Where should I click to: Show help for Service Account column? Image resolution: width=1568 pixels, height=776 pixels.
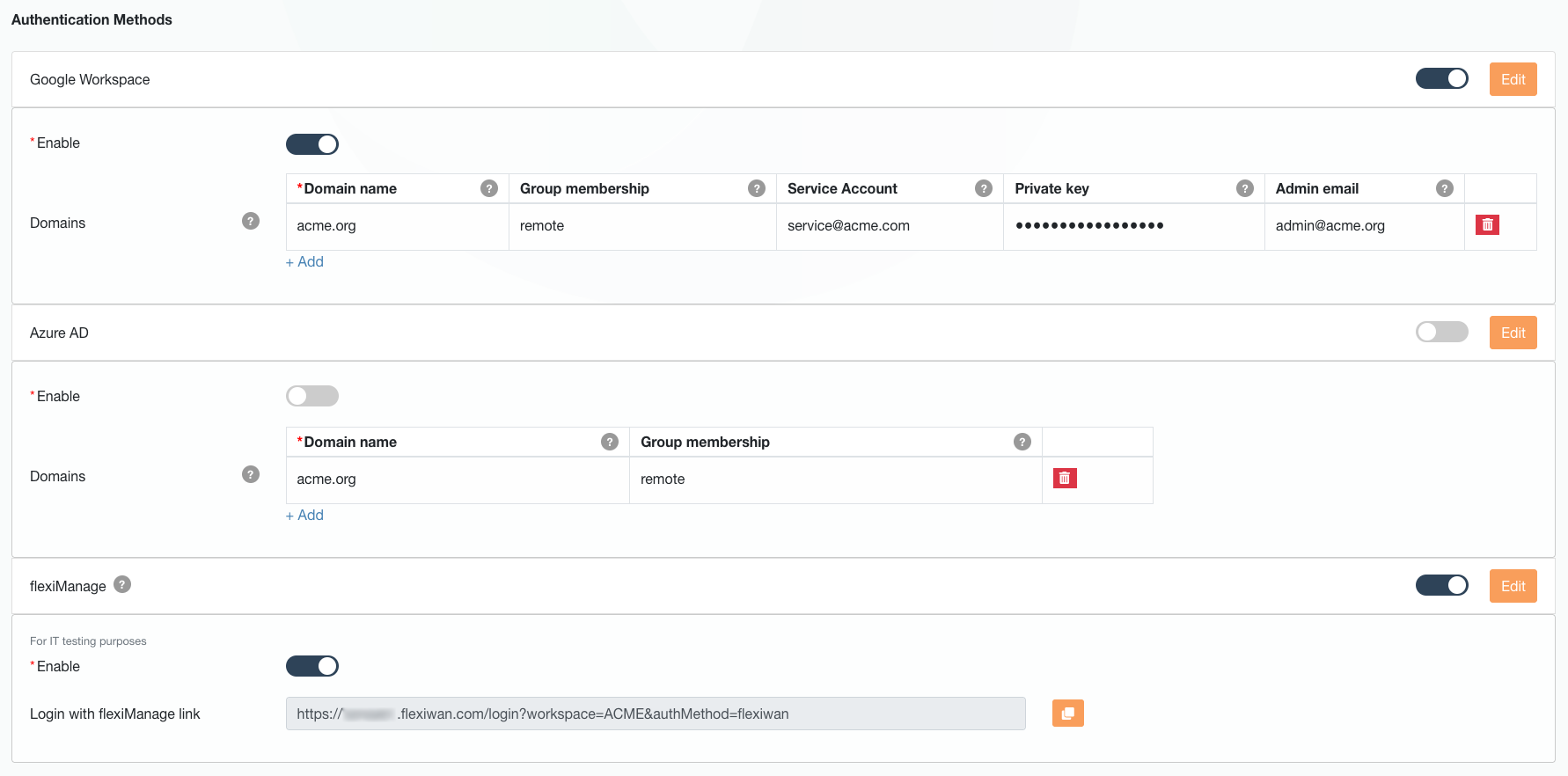click(984, 188)
